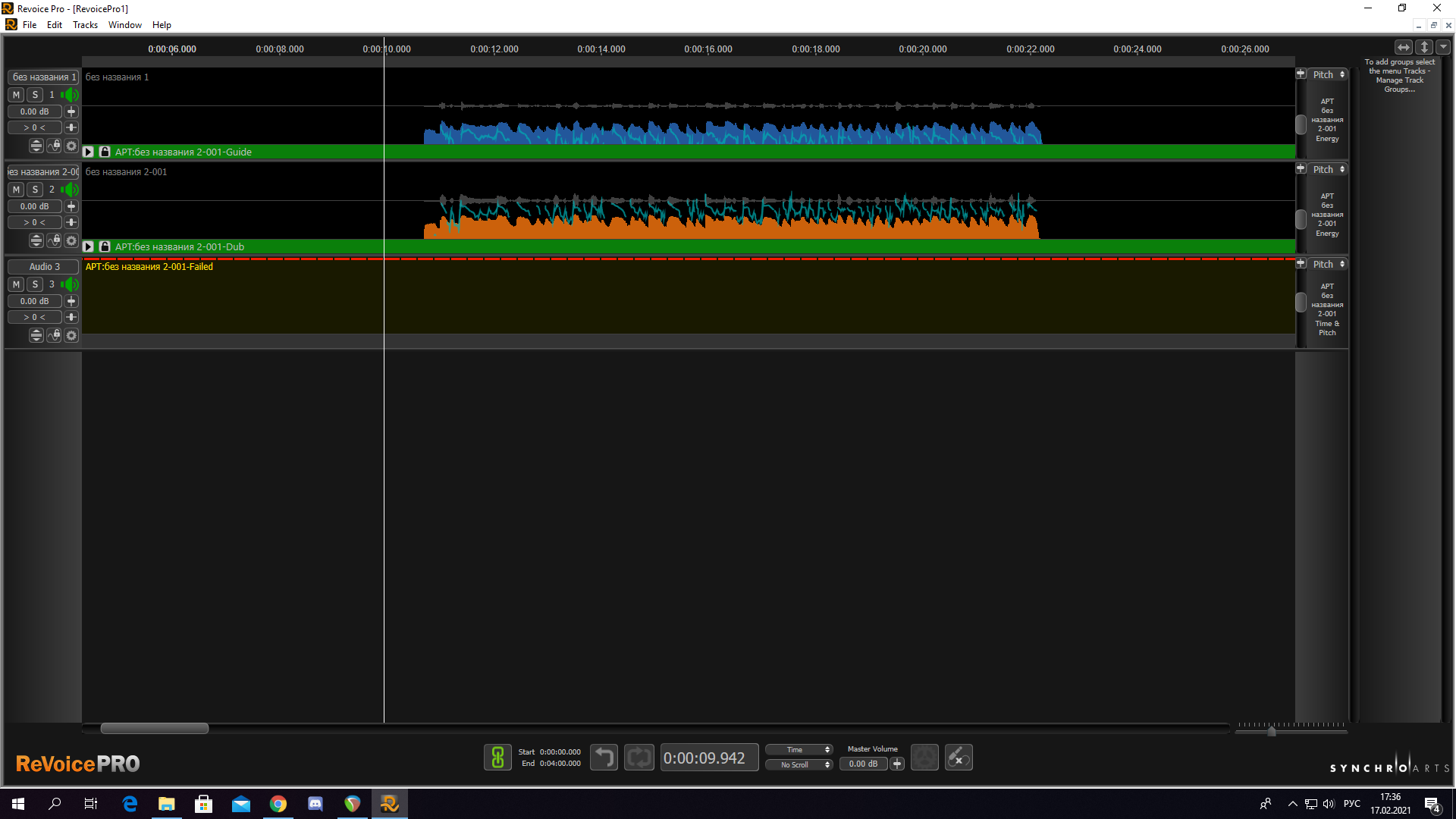1456x819 pixels.
Task: Solo track 2 with S button
Action: 35,190
